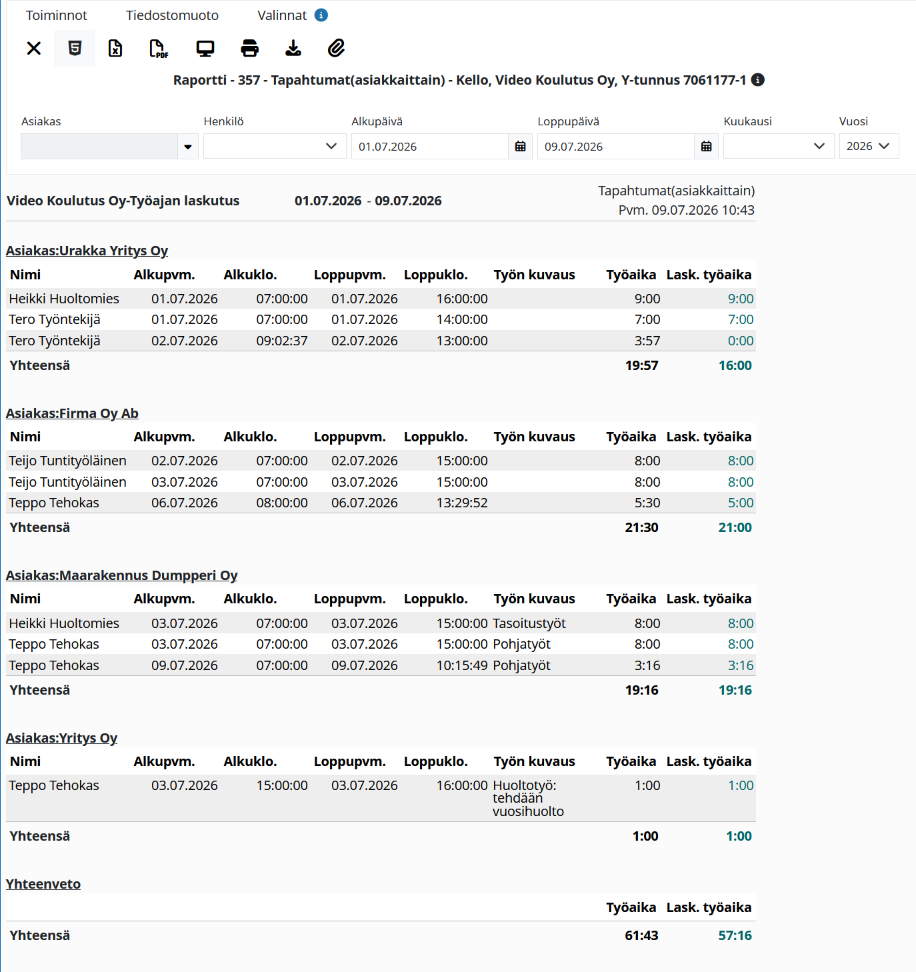Export report as Excel file
This screenshot has width=916, height=972.
pyautogui.click(x=115, y=48)
